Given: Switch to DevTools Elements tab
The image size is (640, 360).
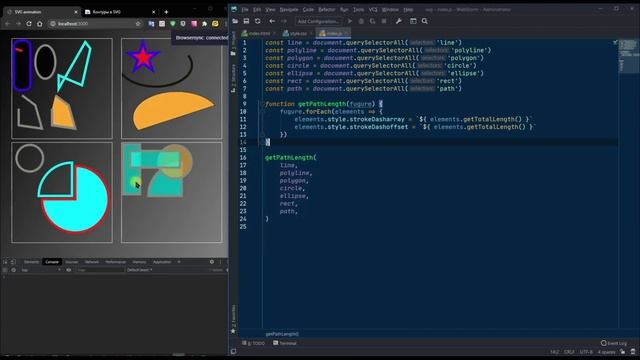Looking at the screenshot, I should click(x=31, y=262).
